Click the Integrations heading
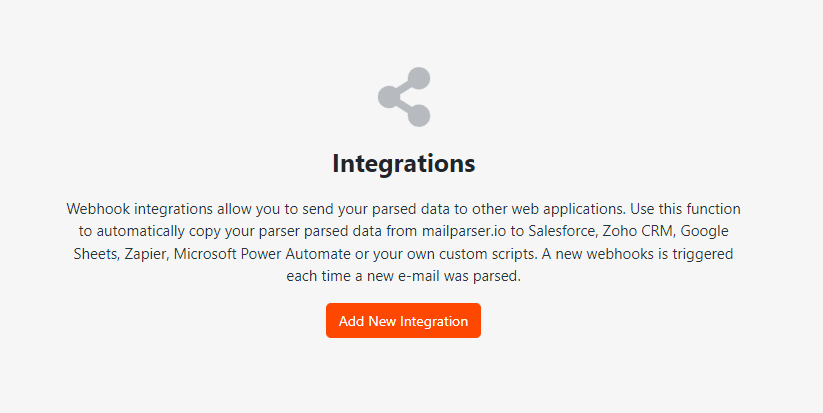 [404, 163]
